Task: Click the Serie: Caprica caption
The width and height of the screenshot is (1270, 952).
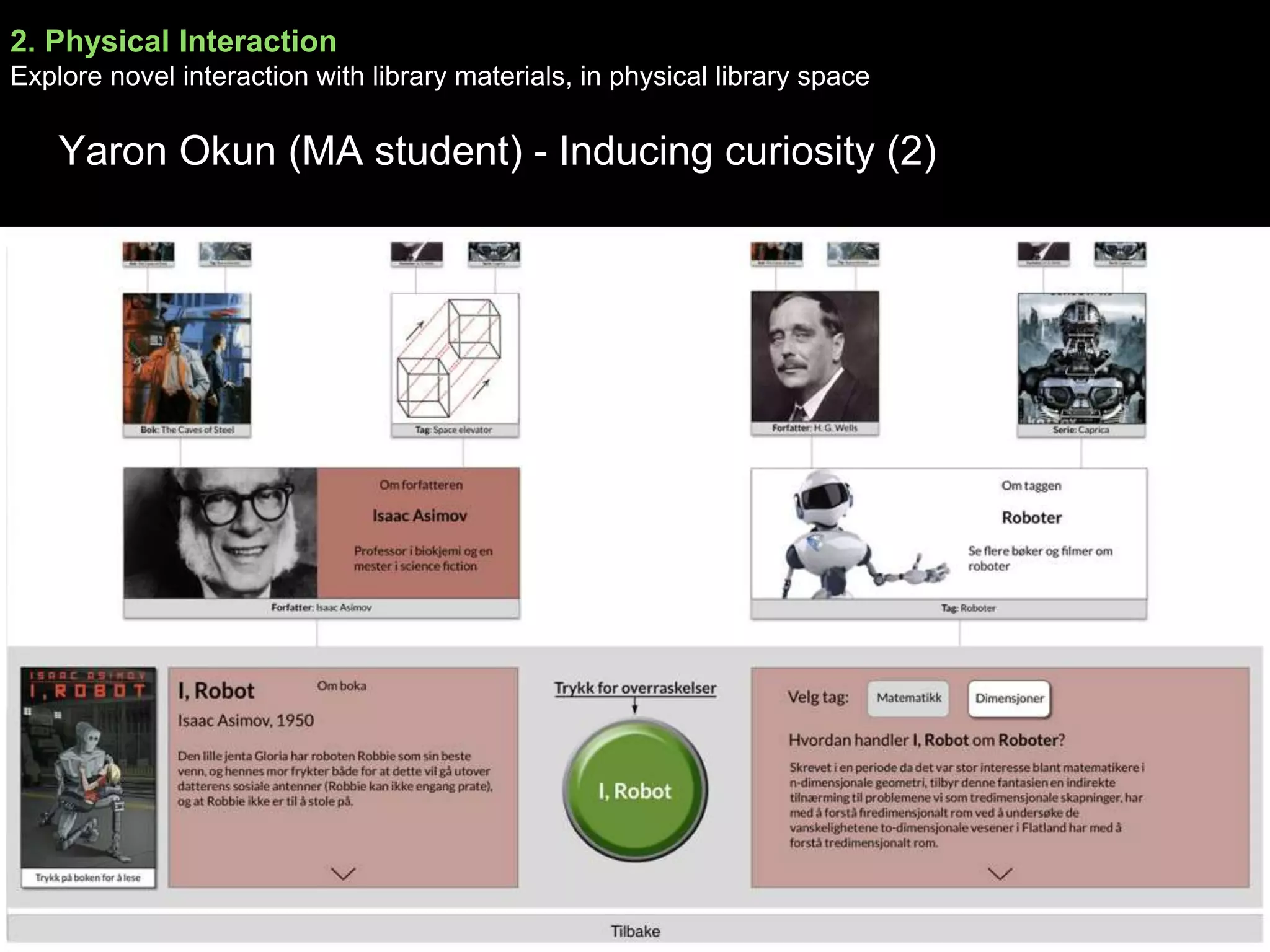Action: point(1081,430)
